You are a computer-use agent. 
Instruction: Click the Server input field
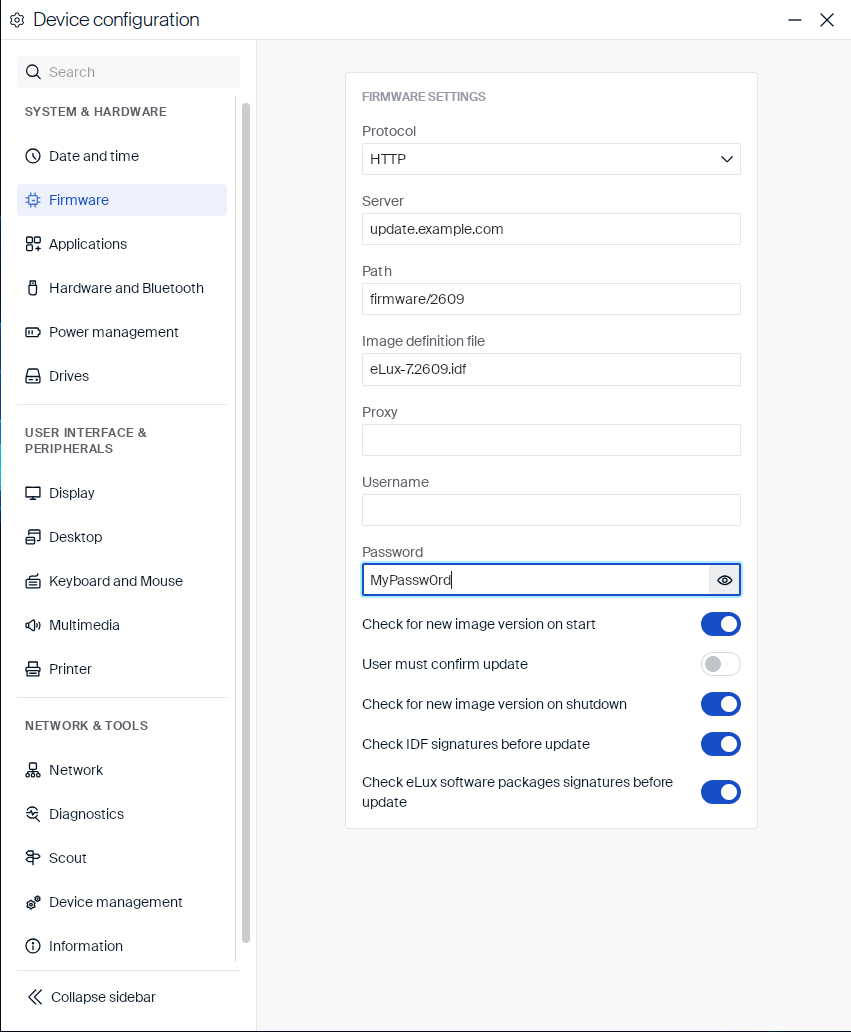tap(551, 229)
